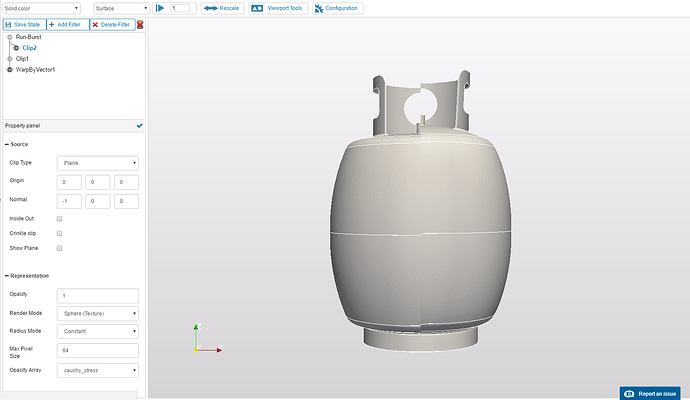Image resolution: width=690 pixels, height=400 pixels.
Task: Enable the Crinkle clip checkbox
Action: (x=60, y=233)
